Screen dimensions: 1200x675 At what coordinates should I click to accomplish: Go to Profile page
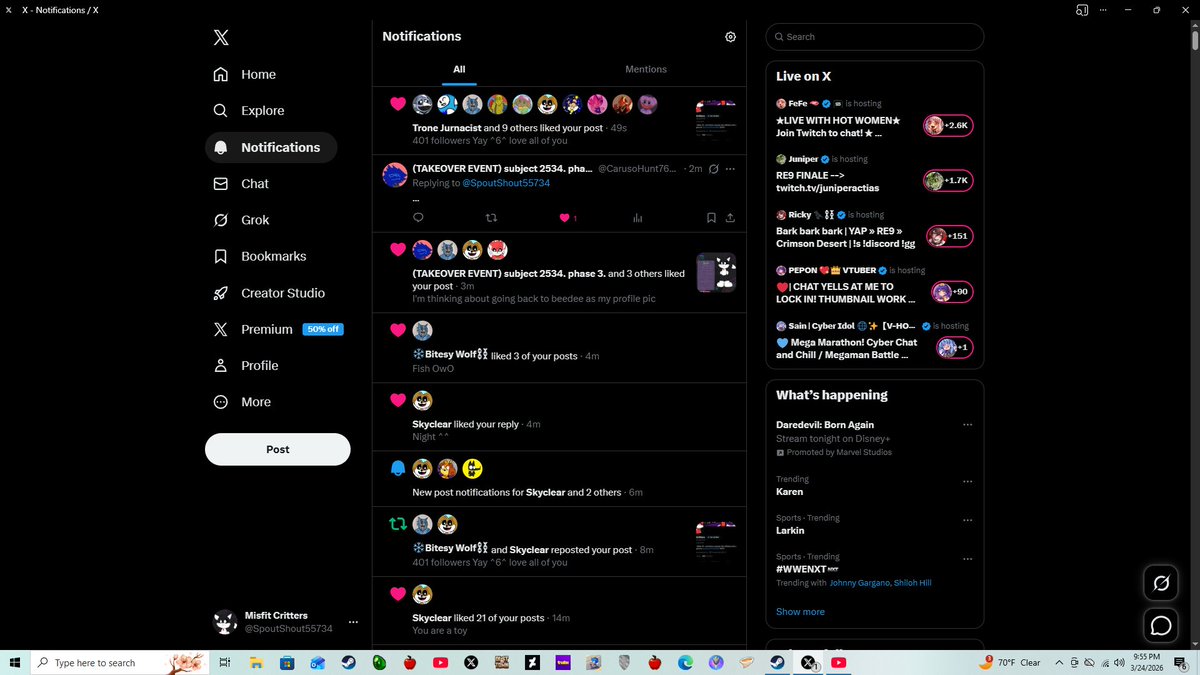(246, 366)
